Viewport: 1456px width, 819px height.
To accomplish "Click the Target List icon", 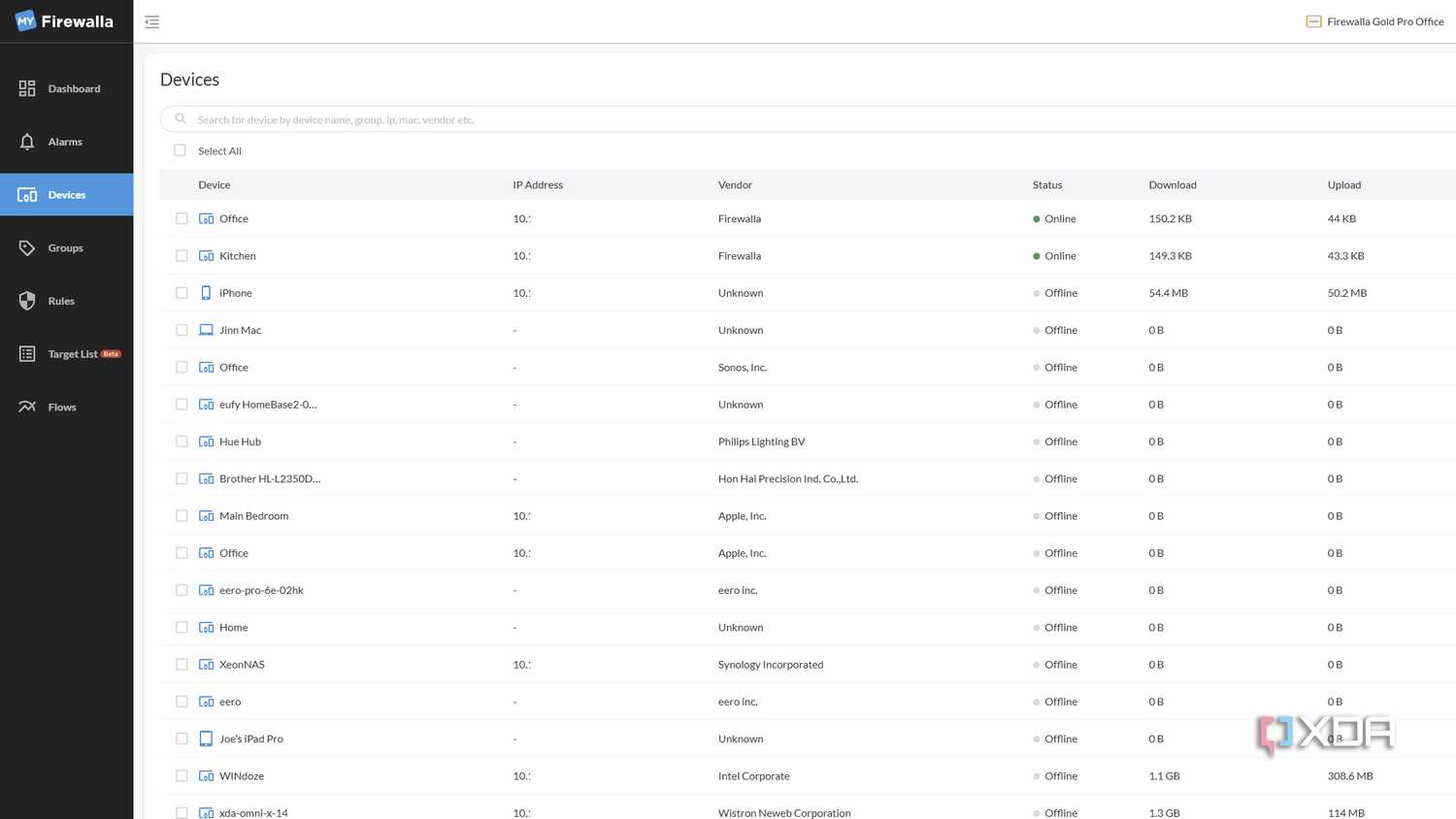I will (27, 354).
